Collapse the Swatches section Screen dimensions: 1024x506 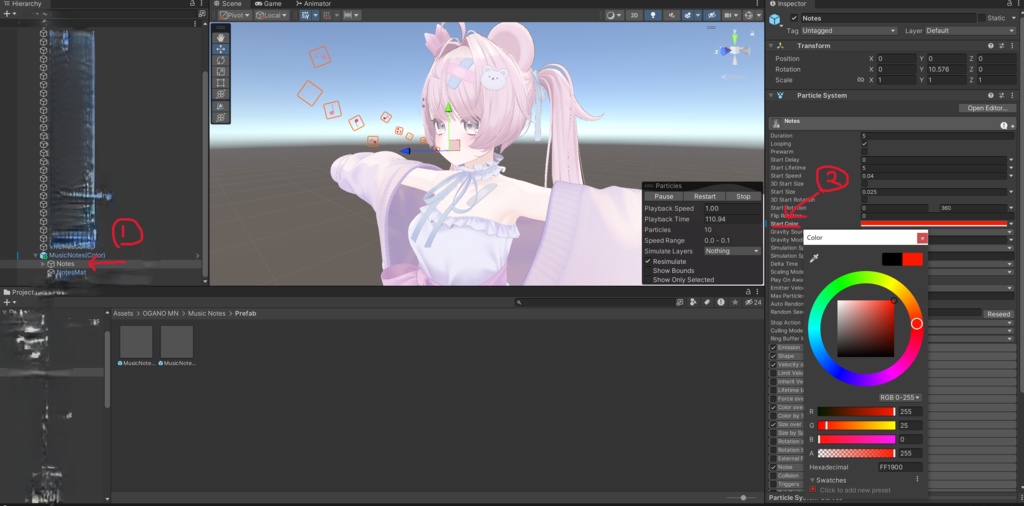pyautogui.click(x=812, y=480)
